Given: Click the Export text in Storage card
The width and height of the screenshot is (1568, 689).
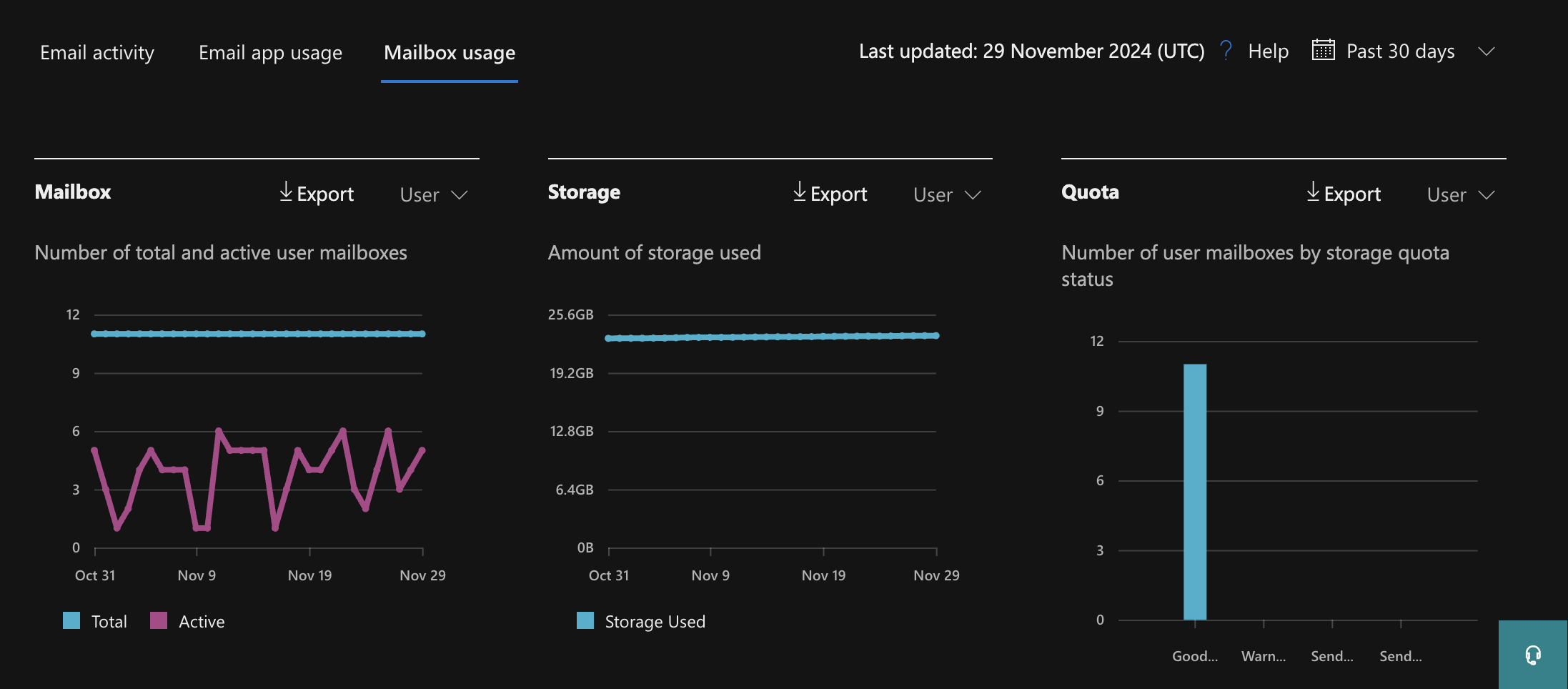Looking at the screenshot, I should coord(838,194).
